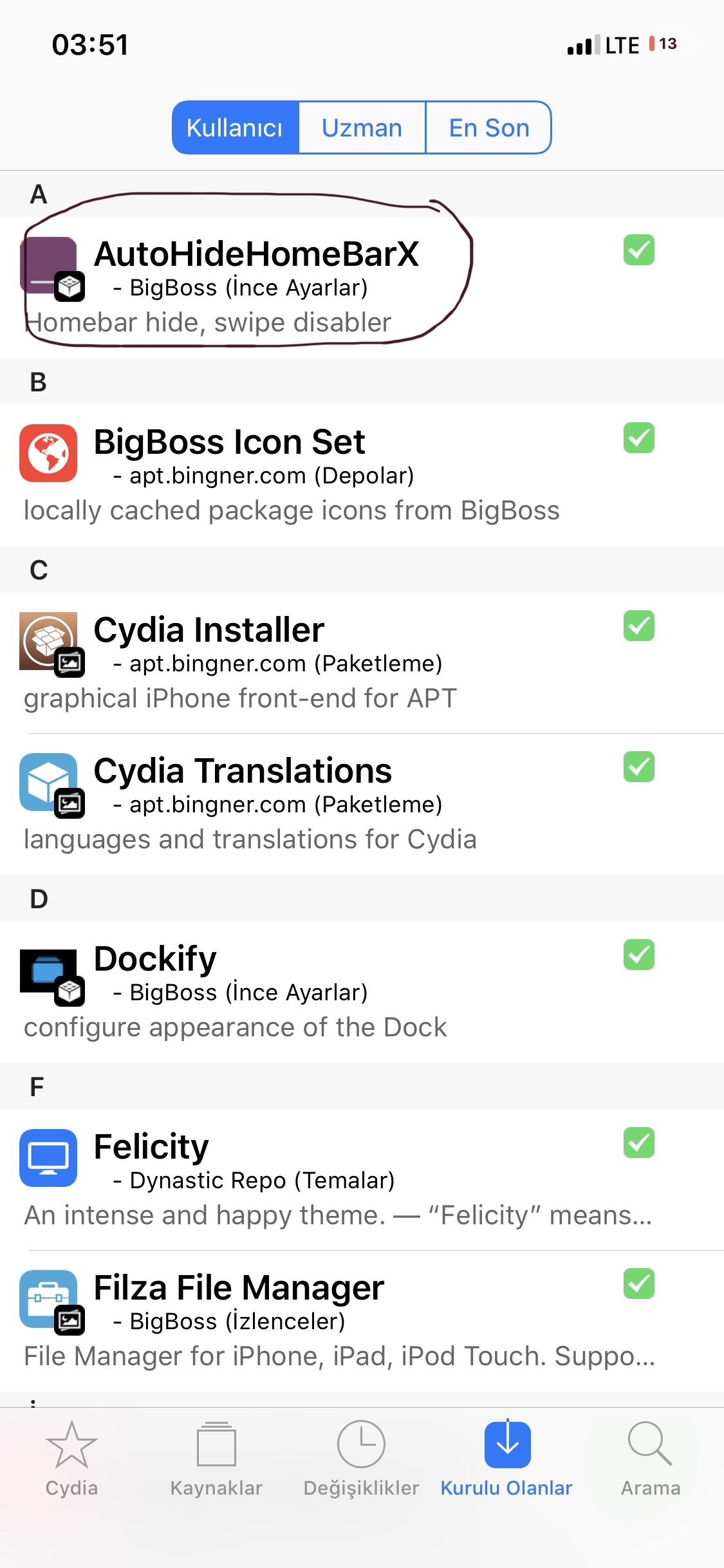Screen dimensions: 724x1568
Task: Tap the AutoHideHomeBarX purple package icon
Action: click(48, 266)
